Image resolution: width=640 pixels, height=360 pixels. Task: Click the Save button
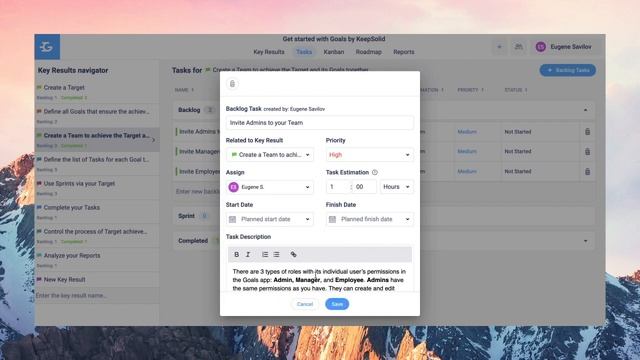point(337,304)
